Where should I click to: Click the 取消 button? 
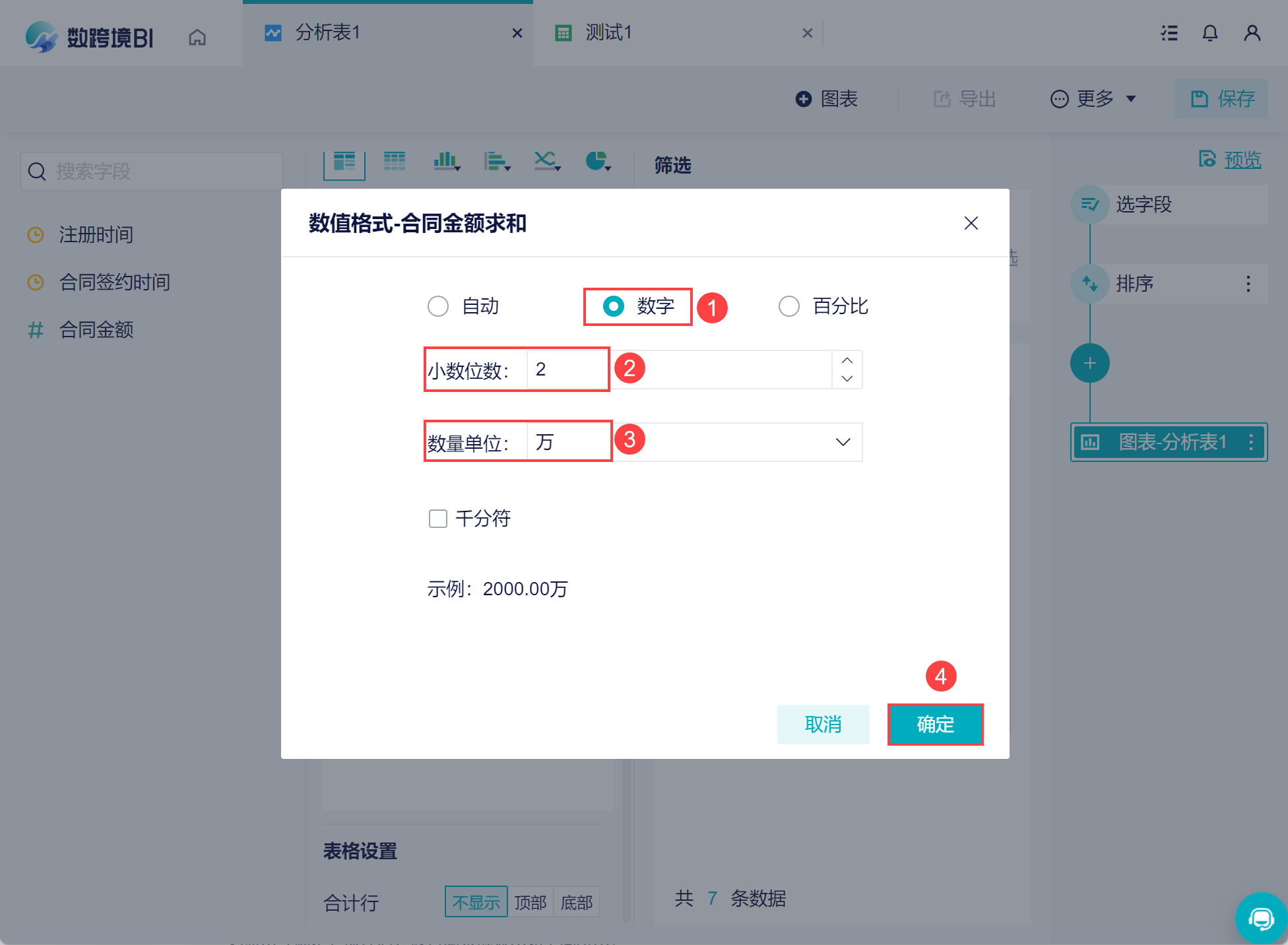click(823, 724)
